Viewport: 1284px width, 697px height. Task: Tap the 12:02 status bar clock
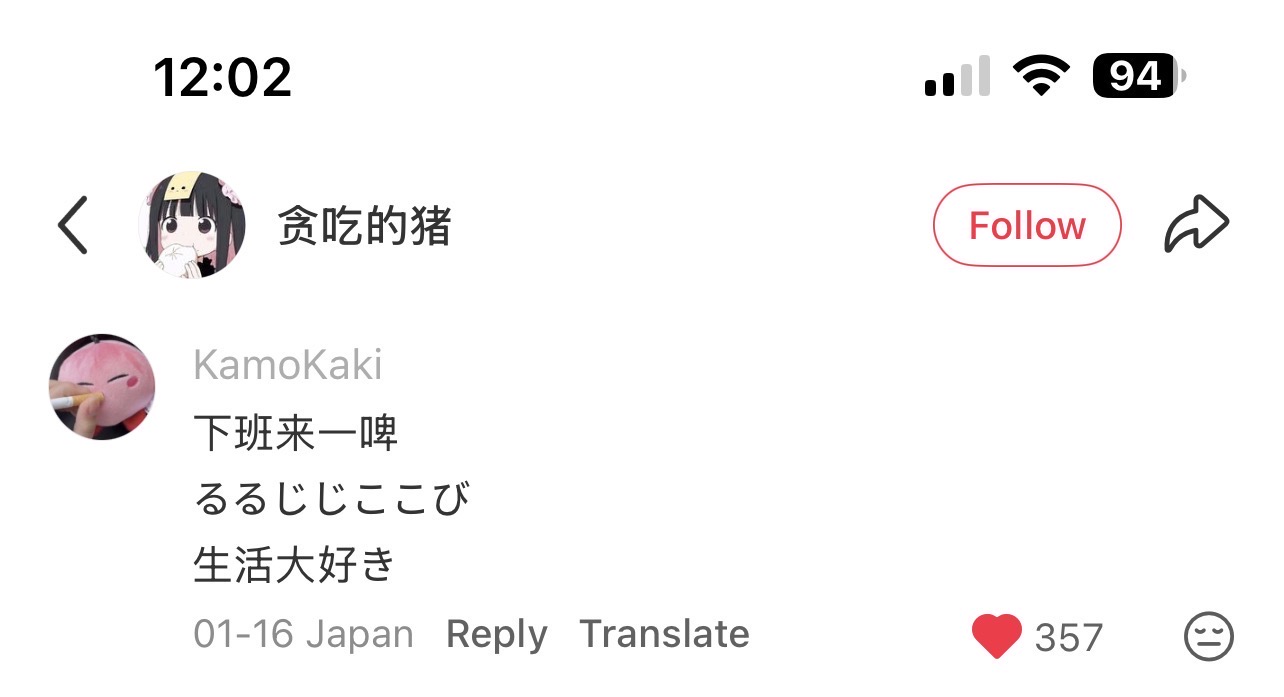222,77
